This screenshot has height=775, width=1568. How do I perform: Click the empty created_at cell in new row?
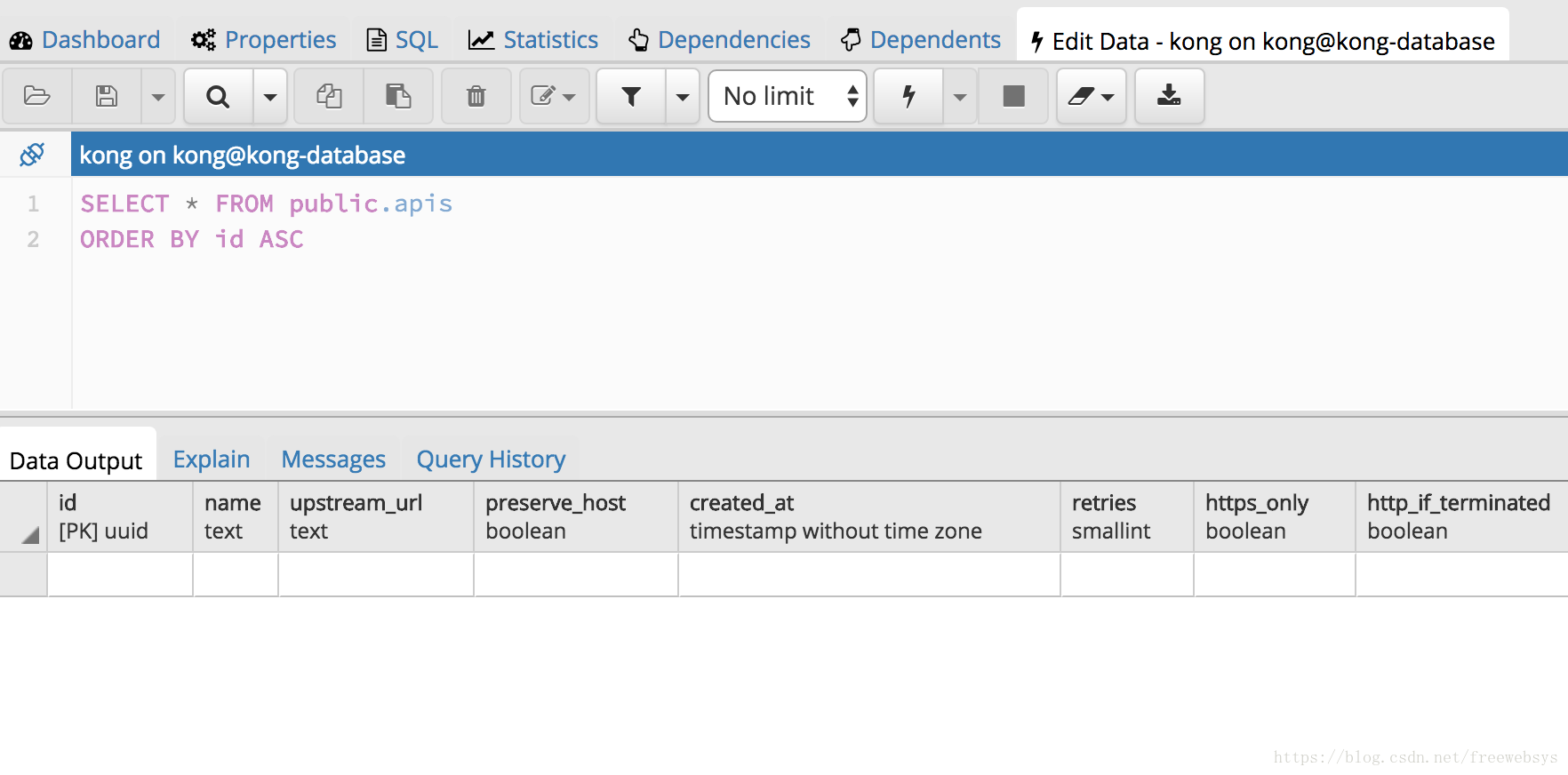coord(869,574)
